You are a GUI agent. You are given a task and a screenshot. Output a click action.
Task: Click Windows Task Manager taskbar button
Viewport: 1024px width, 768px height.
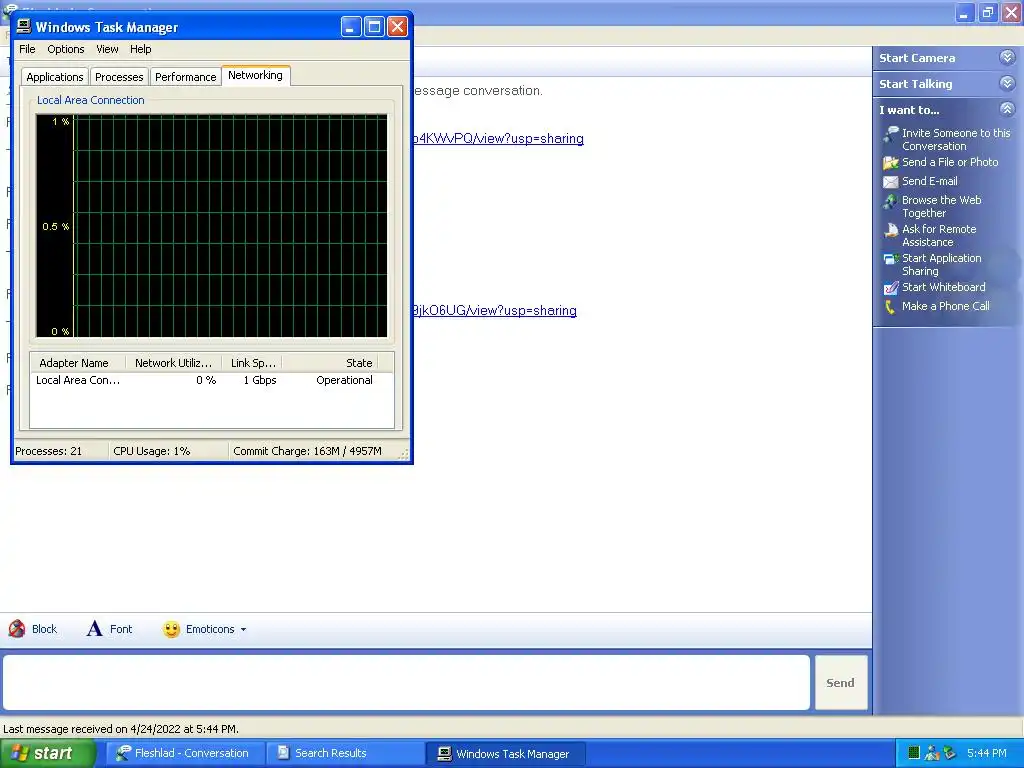505,753
